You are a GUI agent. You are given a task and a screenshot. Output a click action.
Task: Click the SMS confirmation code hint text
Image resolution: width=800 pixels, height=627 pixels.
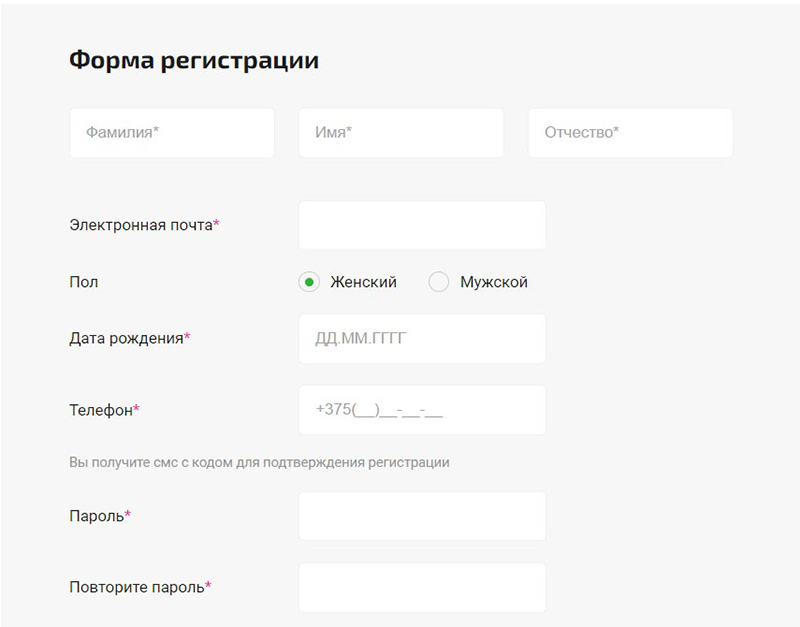tap(259, 463)
